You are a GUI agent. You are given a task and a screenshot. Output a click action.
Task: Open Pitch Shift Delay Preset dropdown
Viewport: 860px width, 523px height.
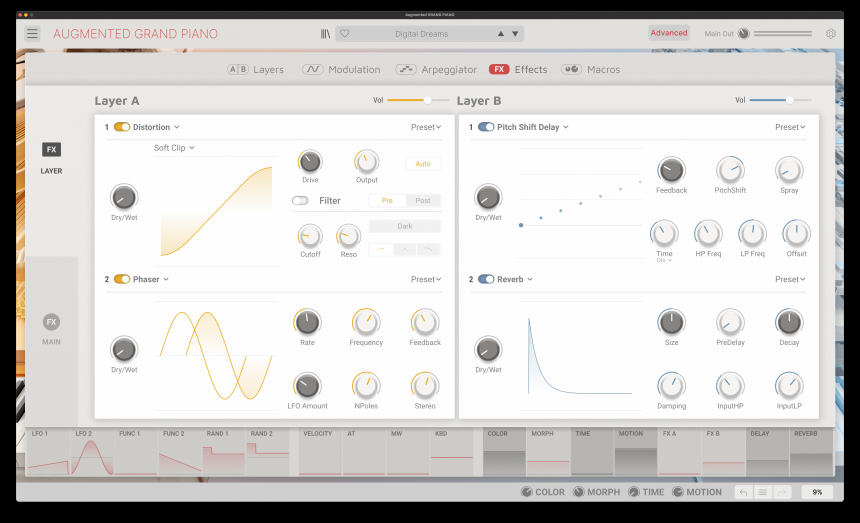pos(790,127)
